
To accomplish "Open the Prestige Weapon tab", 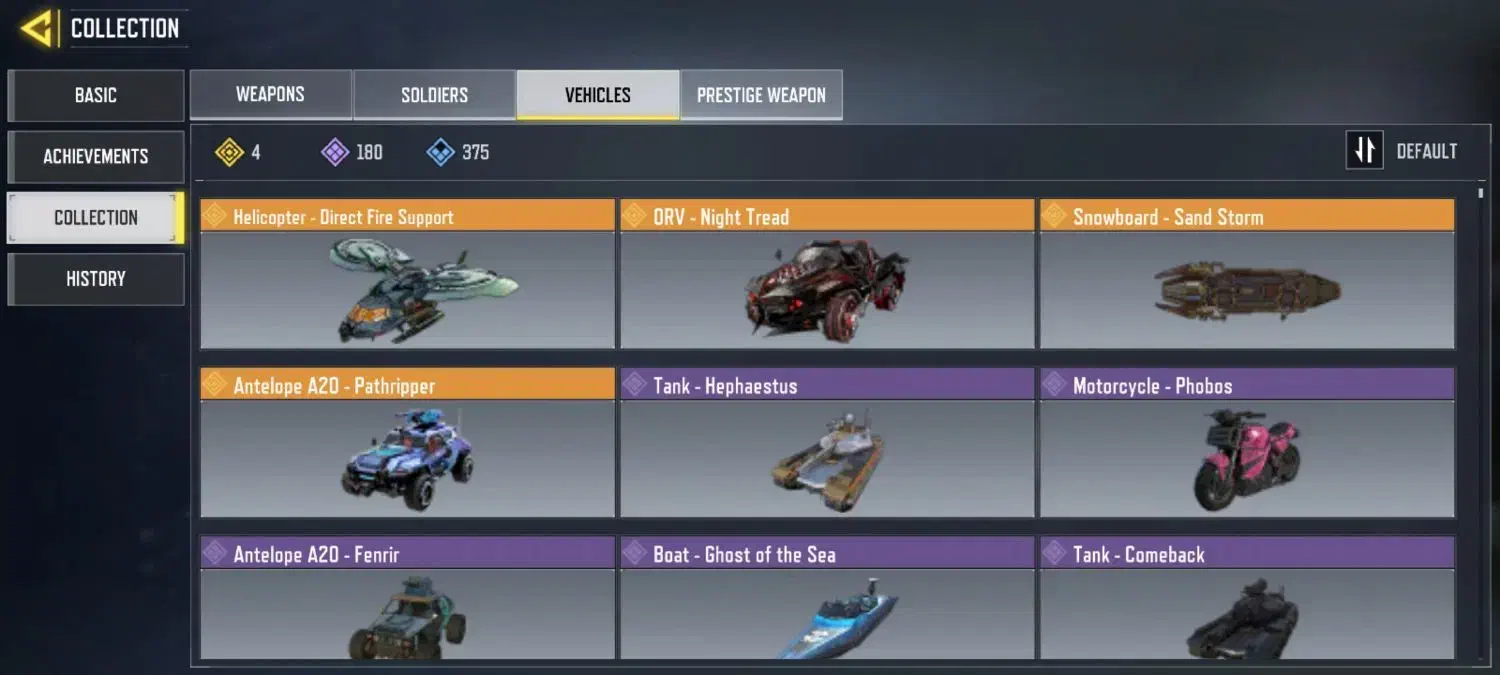I will (761, 95).
